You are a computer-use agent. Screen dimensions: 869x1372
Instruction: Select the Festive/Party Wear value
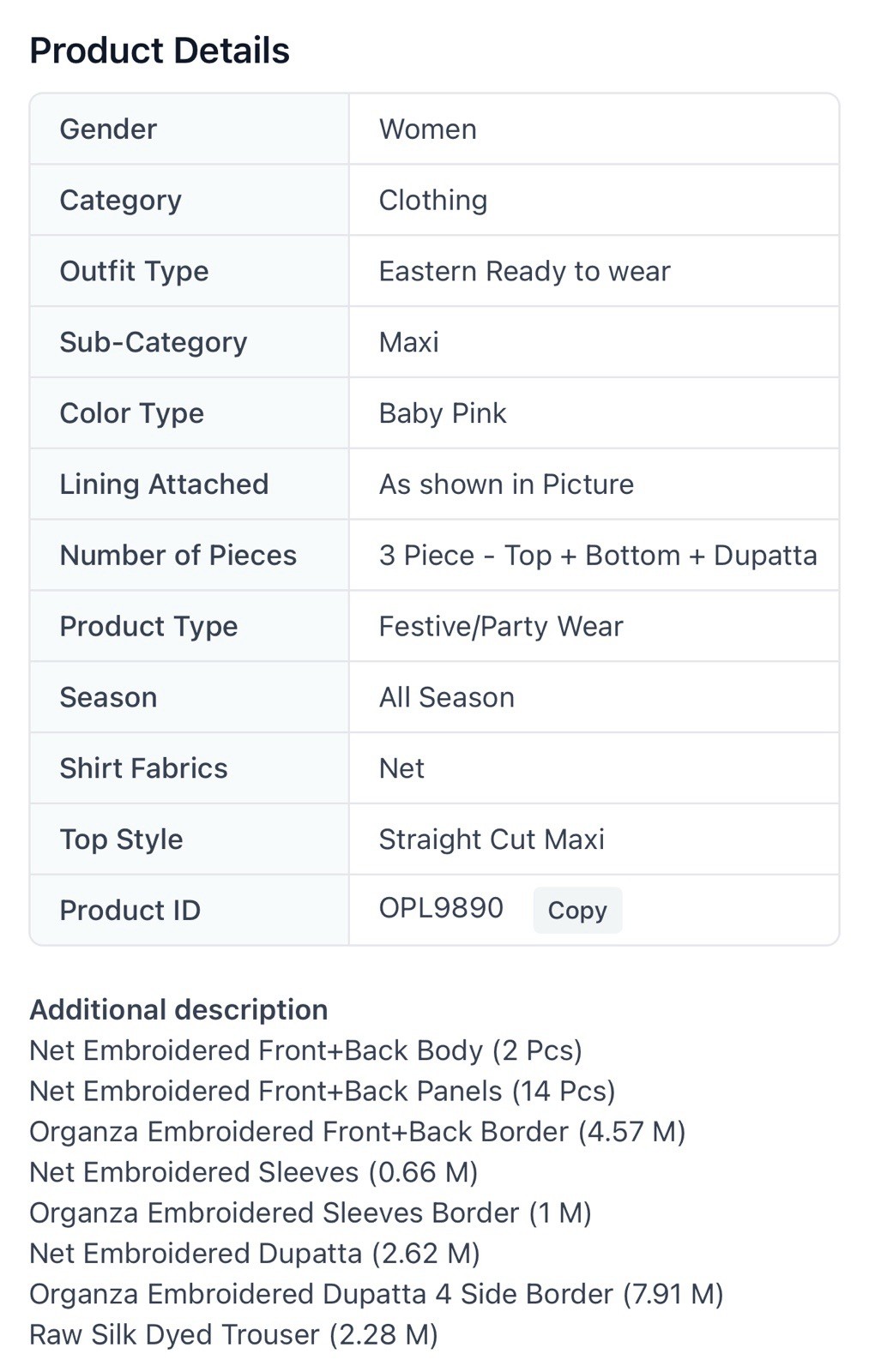pyautogui.click(x=501, y=627)
